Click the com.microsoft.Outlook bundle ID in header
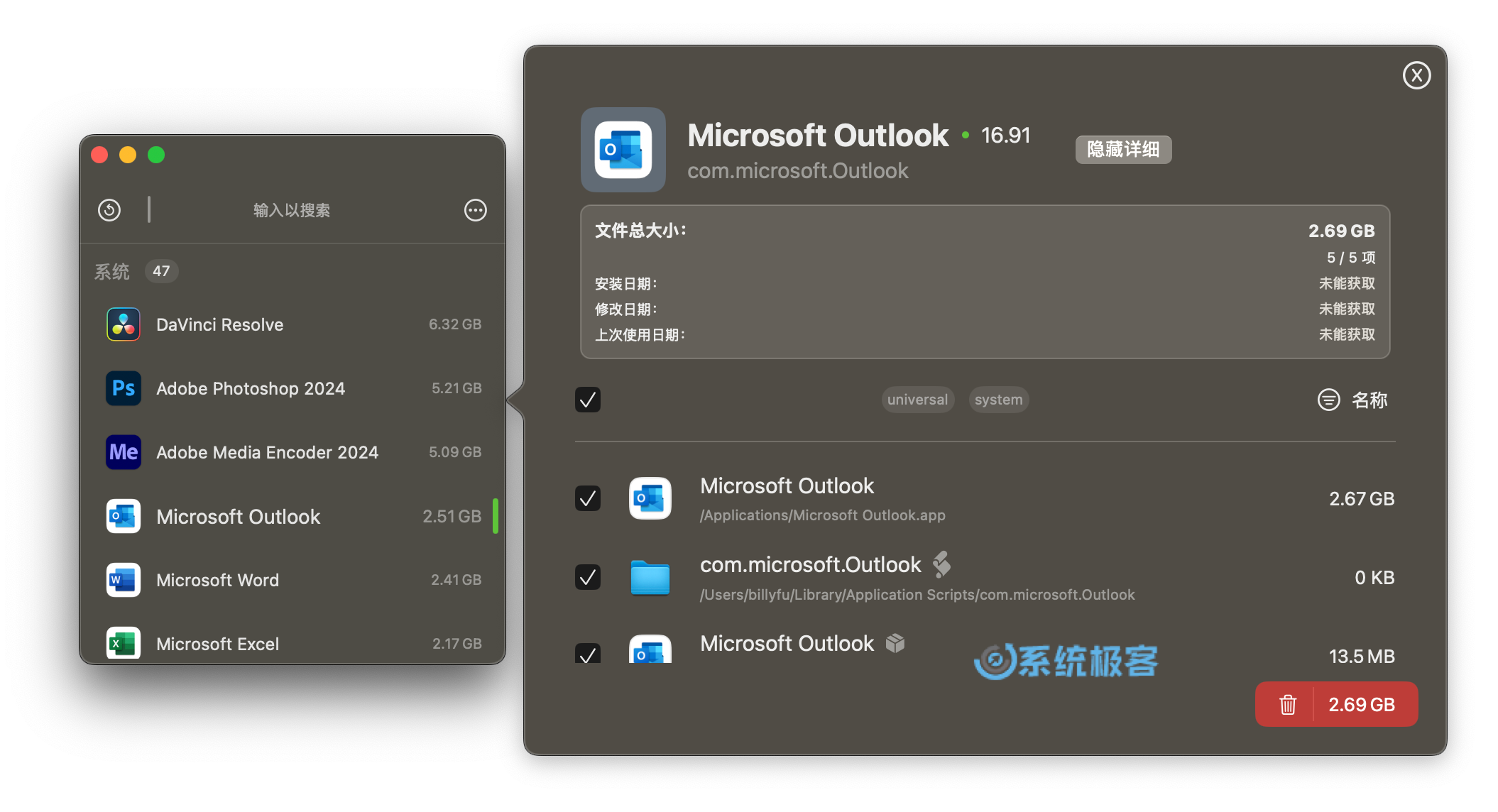 pos(797,171)
